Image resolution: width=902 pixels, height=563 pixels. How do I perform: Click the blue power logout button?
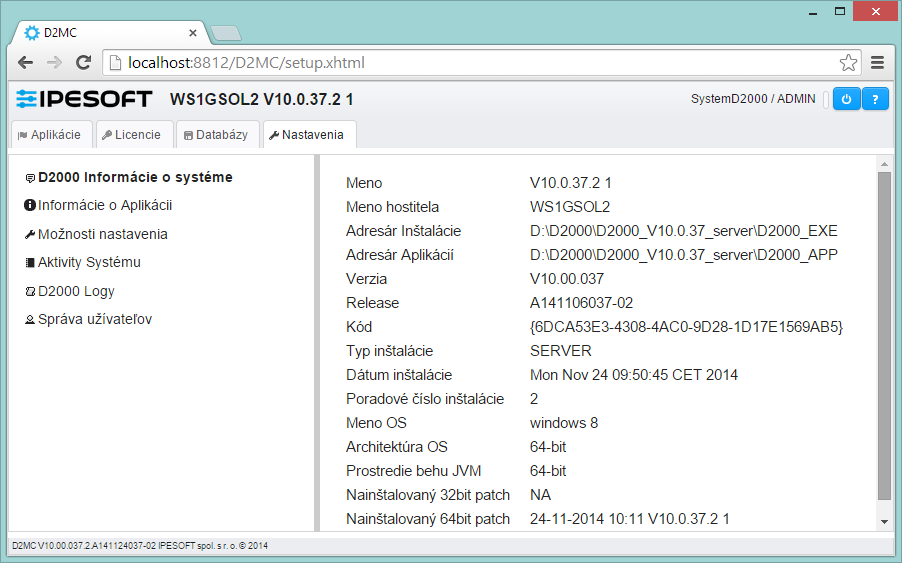pyautogui.click(x=846, y=99)
